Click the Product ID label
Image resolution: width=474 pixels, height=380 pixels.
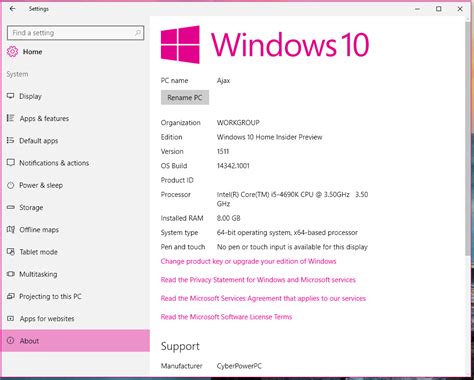[x=177, y=180]
